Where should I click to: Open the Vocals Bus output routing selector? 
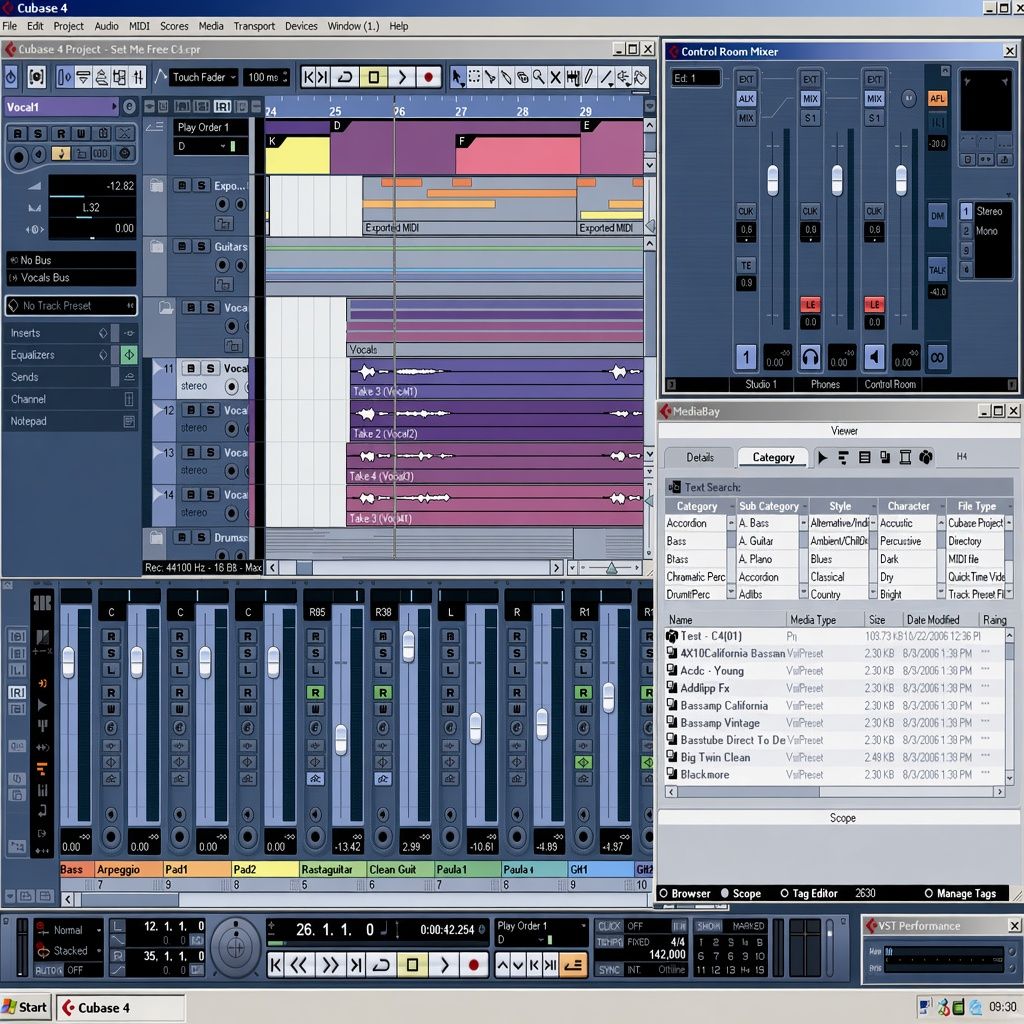(x=71, y=278)
